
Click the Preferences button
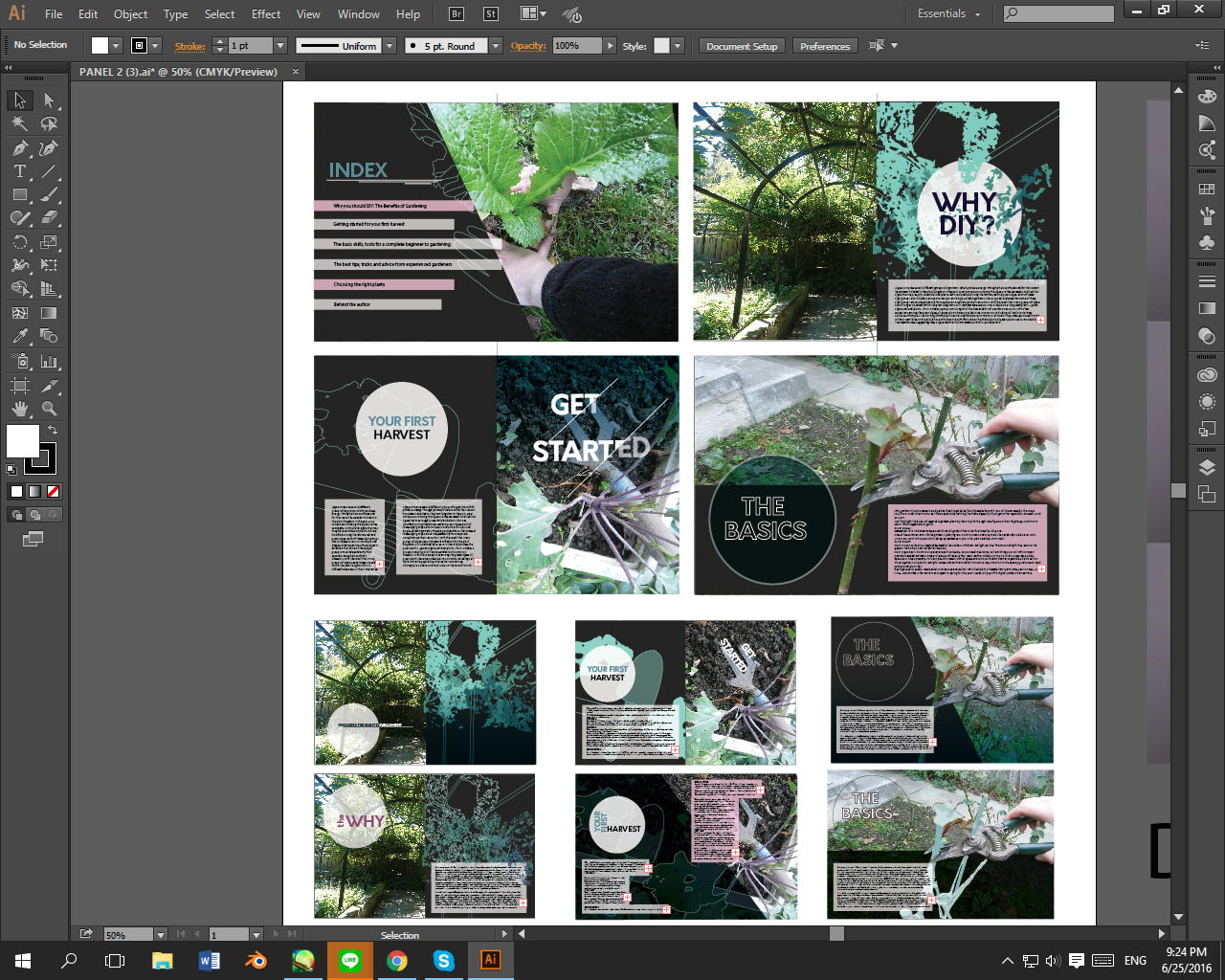824,46
